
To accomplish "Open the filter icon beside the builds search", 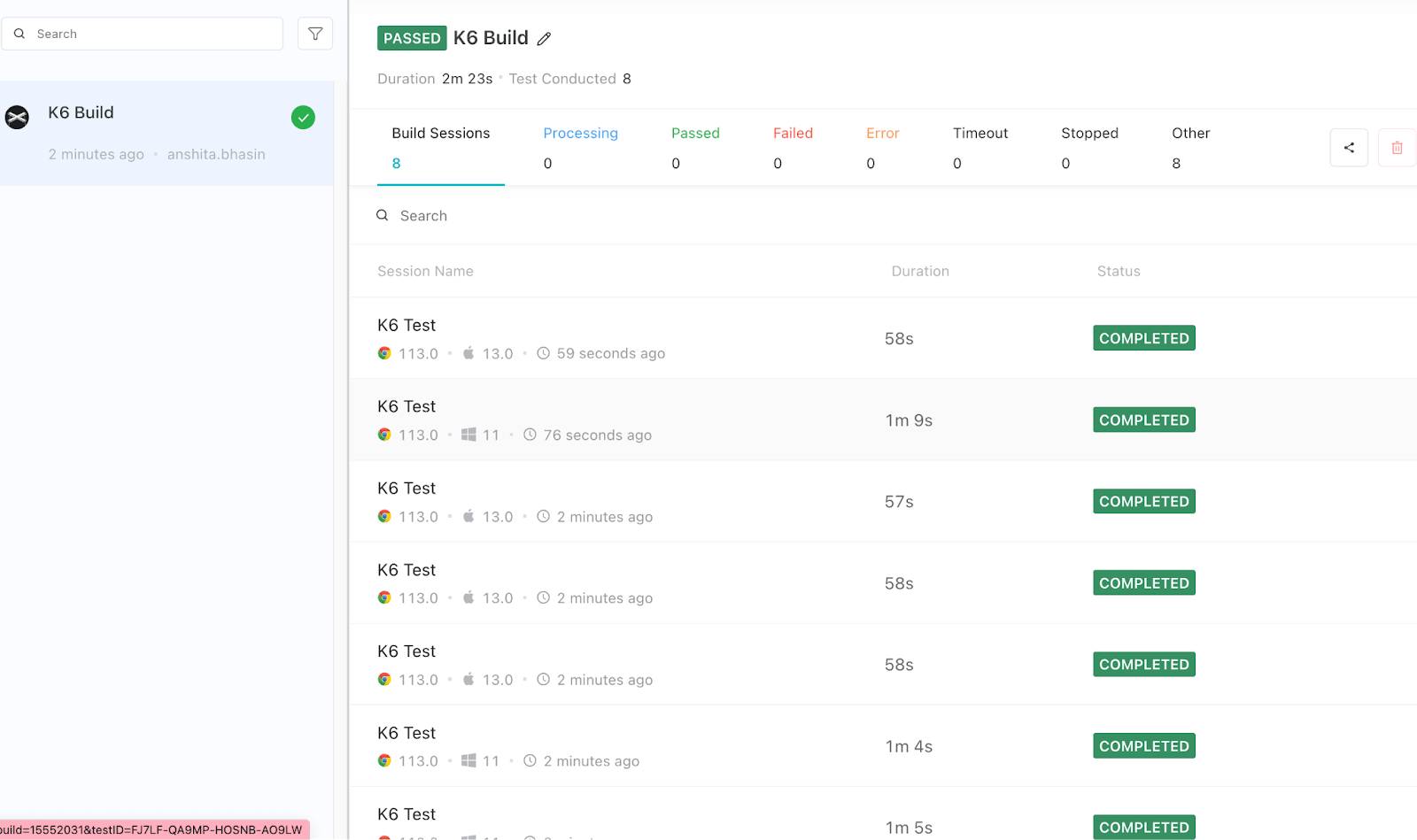I will click(315, 34).
